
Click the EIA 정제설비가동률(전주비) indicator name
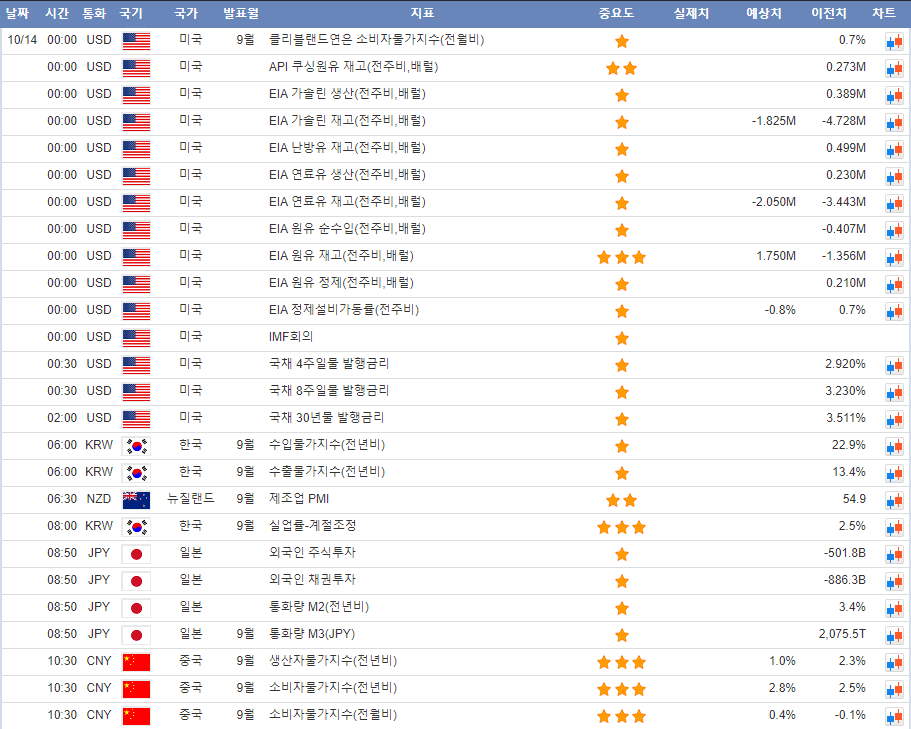point(344,310)
